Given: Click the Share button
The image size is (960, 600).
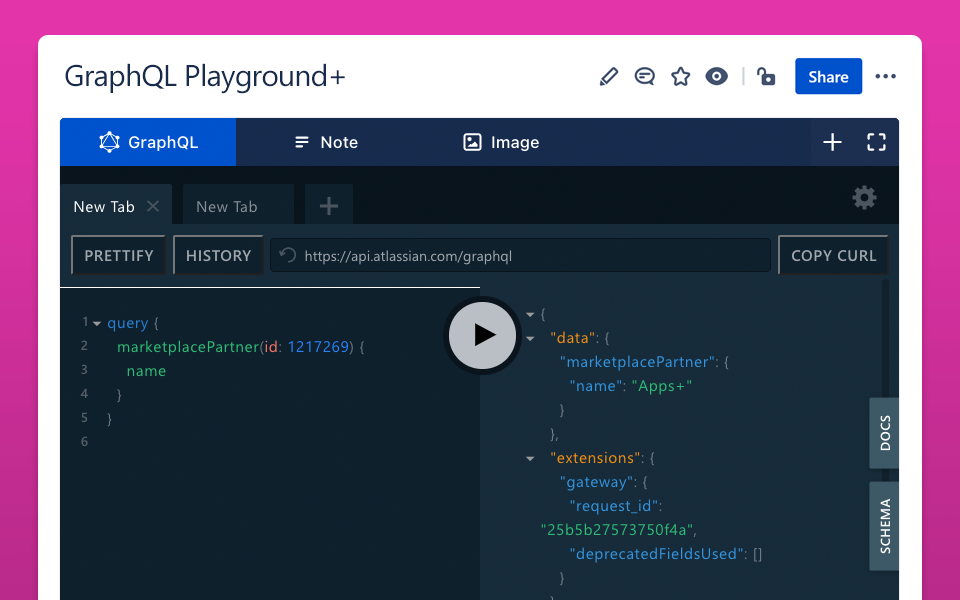Looking at the screenshot, I should [x=828, y=77].
